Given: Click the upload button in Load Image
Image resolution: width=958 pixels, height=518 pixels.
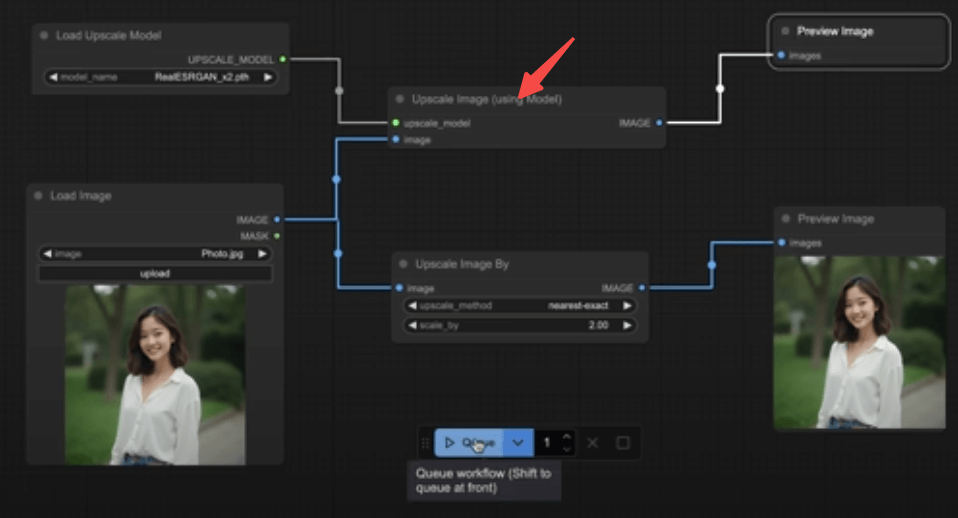Looking at the screenshot, I should (x=155, y=273).
